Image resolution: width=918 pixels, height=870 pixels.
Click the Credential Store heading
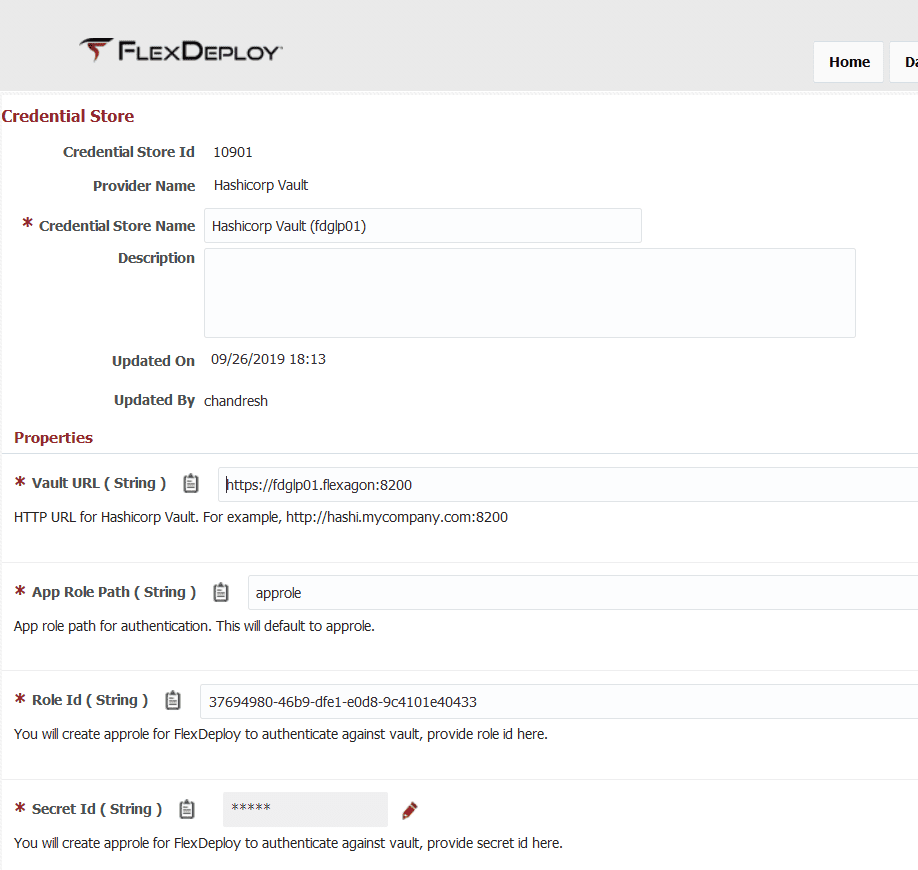point(68,116)
